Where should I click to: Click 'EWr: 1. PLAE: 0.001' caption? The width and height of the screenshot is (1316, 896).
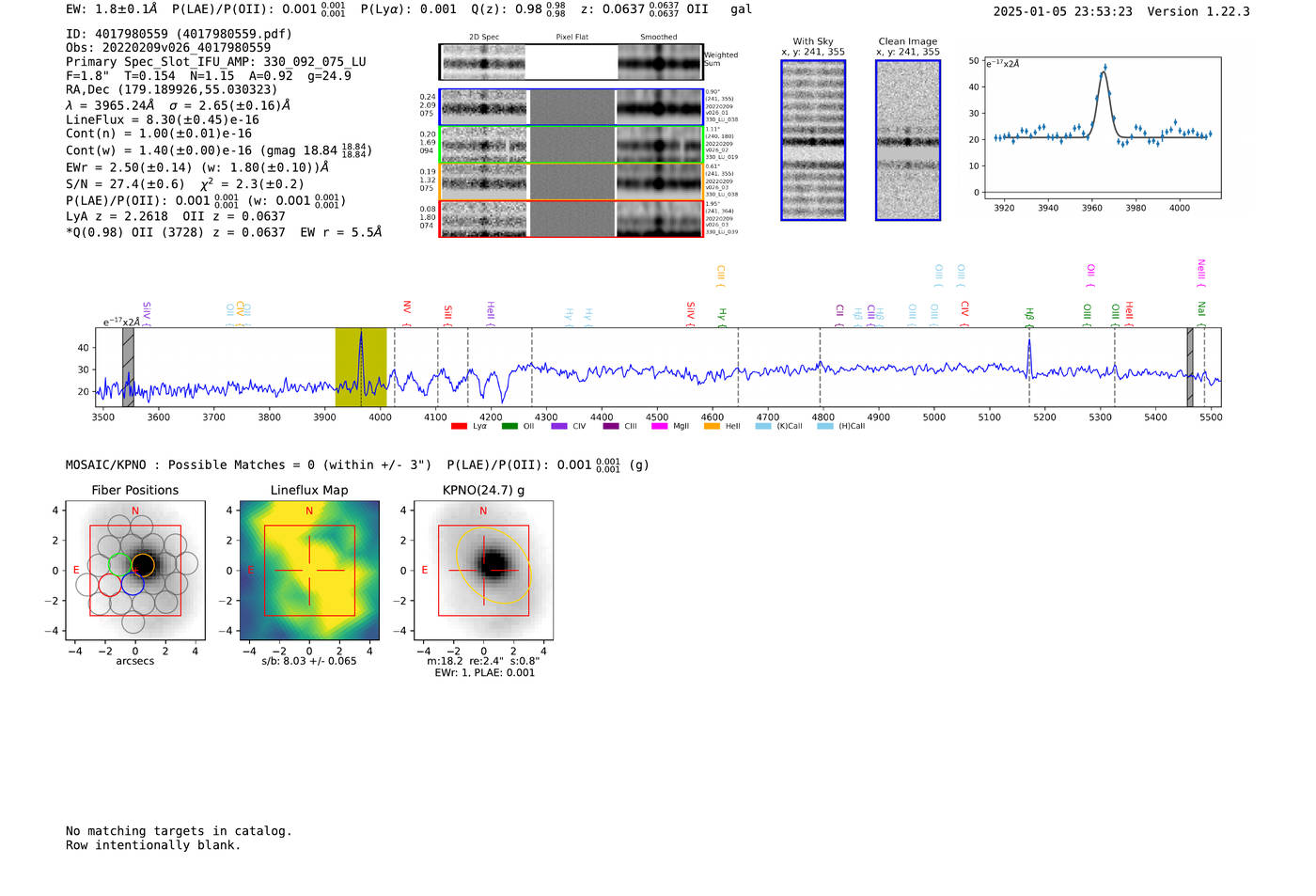tap(484, 673)
